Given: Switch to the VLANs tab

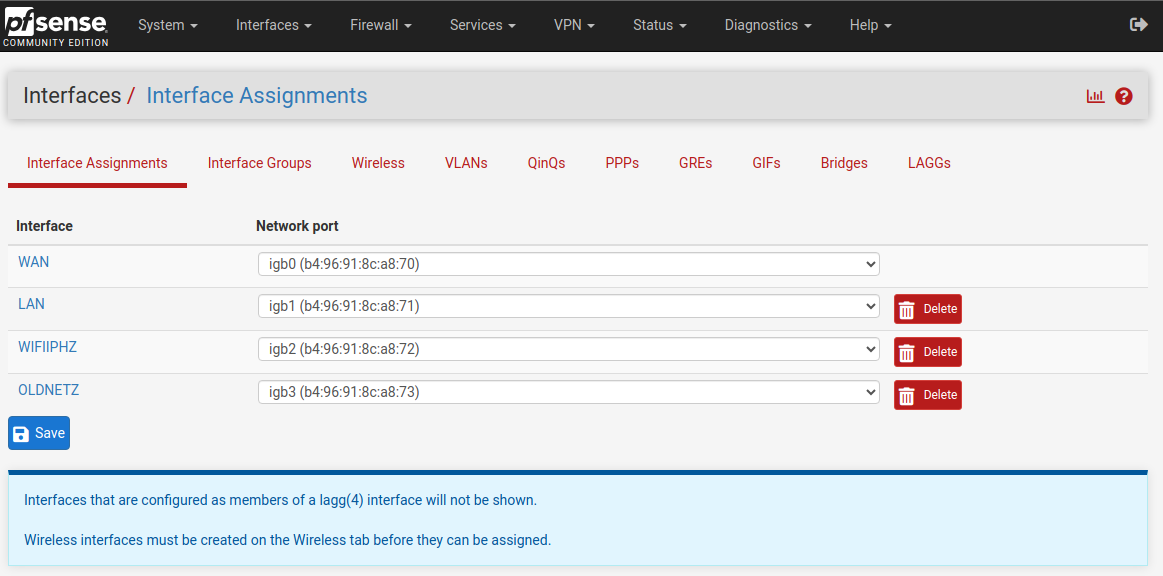Looking at the screenshot, I should [x=466, y=162].
